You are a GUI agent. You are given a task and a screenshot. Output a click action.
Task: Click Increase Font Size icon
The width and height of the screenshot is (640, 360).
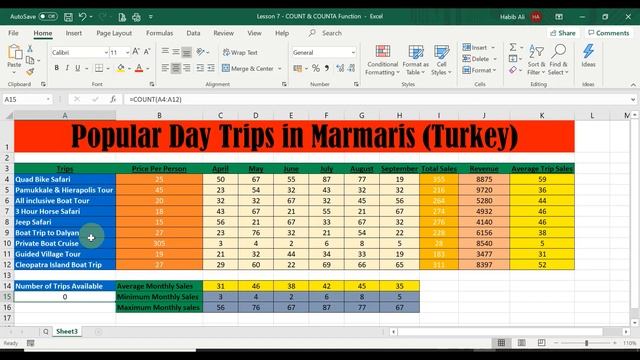tap(136, 52)
